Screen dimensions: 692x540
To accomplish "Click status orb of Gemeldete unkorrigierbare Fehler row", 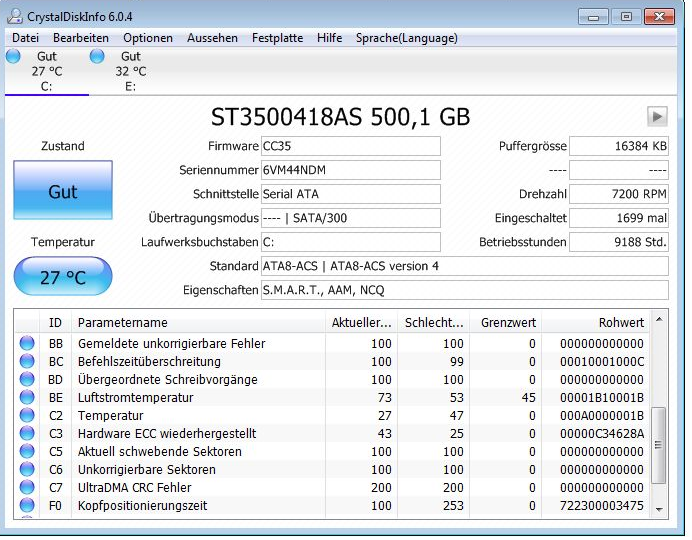I will pos(27,343).
